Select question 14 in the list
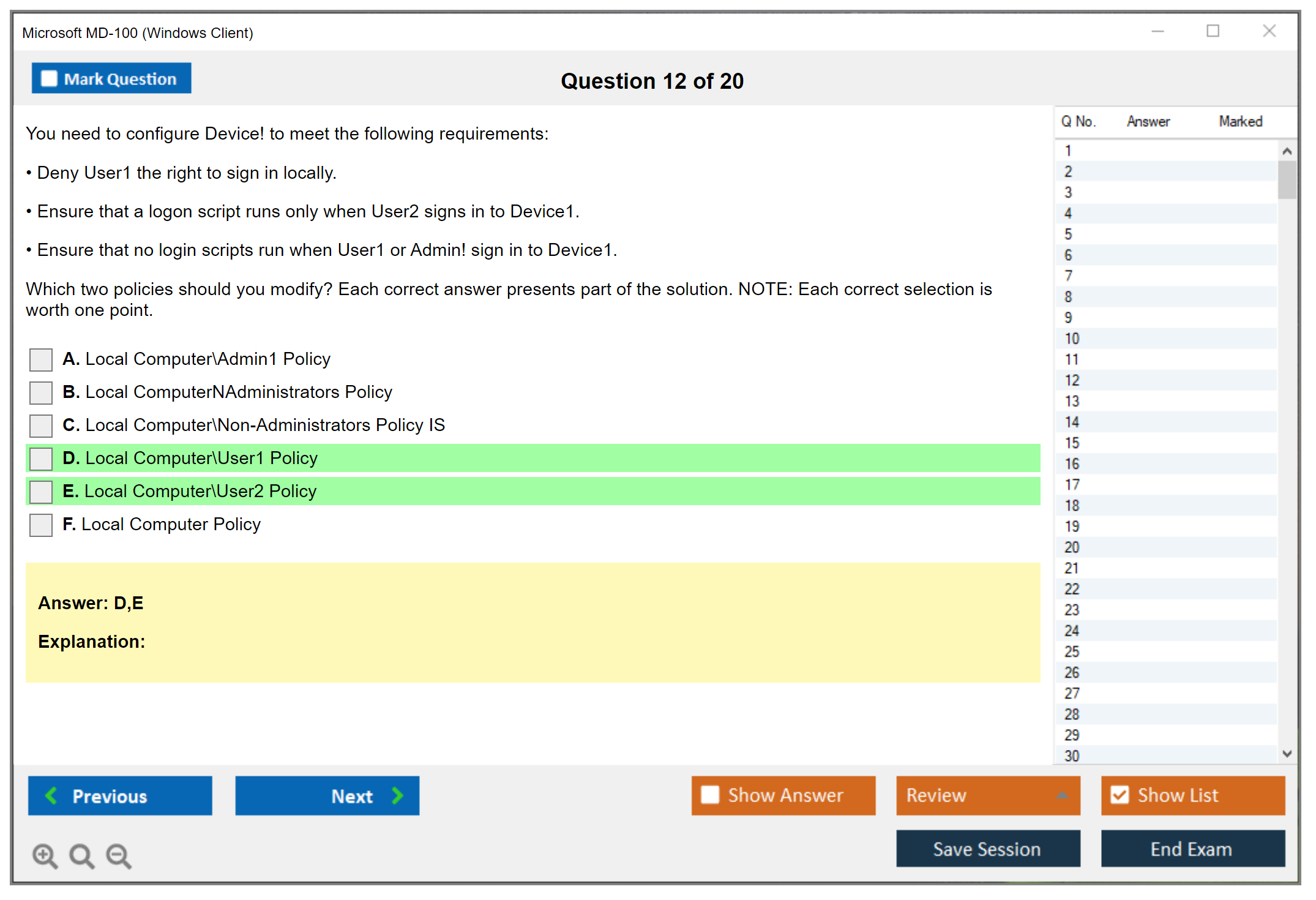 1072,422
